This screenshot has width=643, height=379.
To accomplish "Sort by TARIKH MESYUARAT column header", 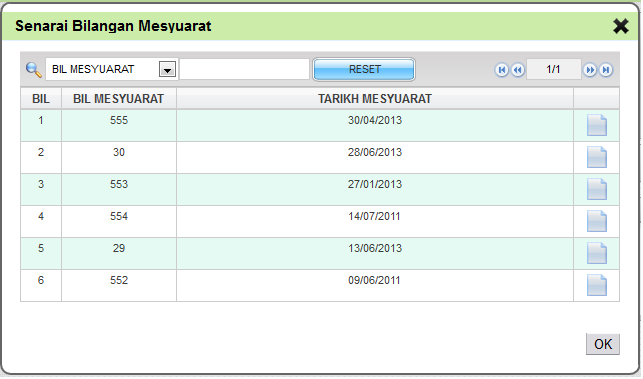I will pos(375,99).
